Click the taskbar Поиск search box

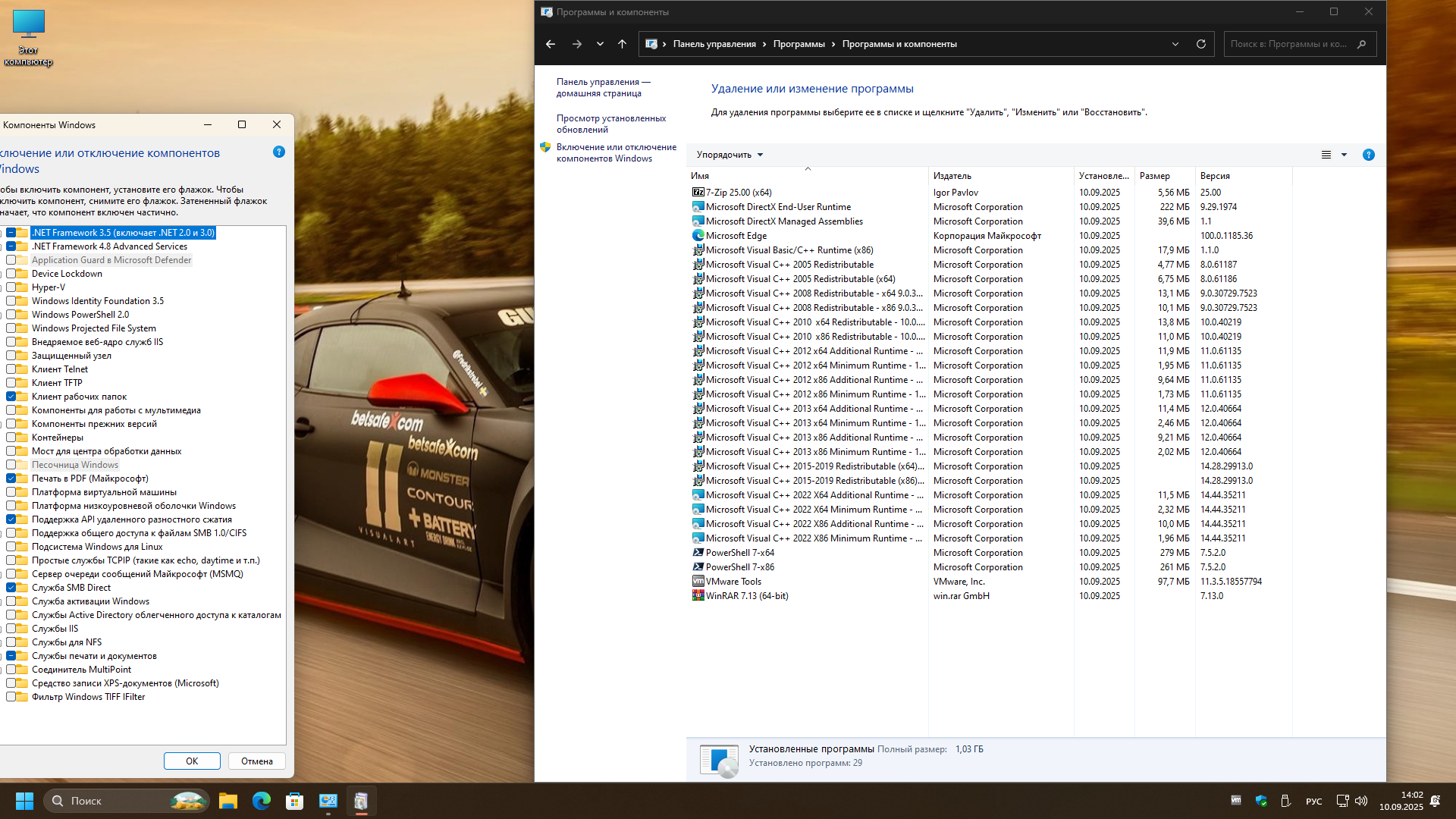click(x=127, y=801)
